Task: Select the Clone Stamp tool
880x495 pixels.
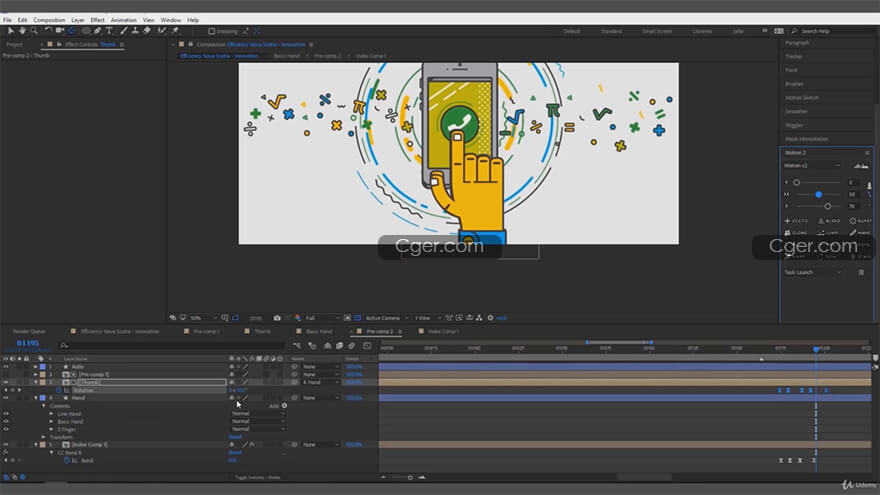Action: click(x=135, y=31)
